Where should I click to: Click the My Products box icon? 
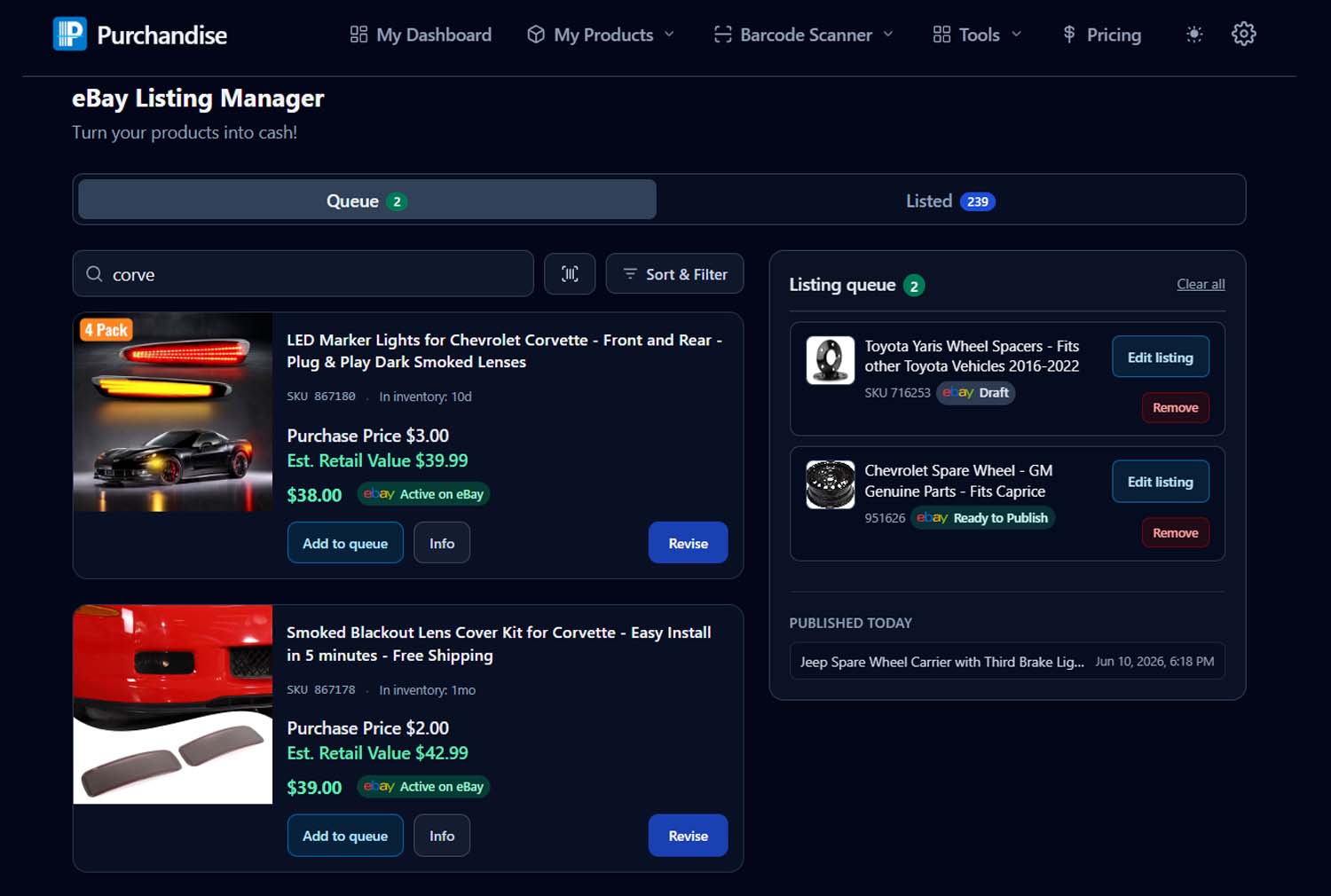tap(536, 35)
